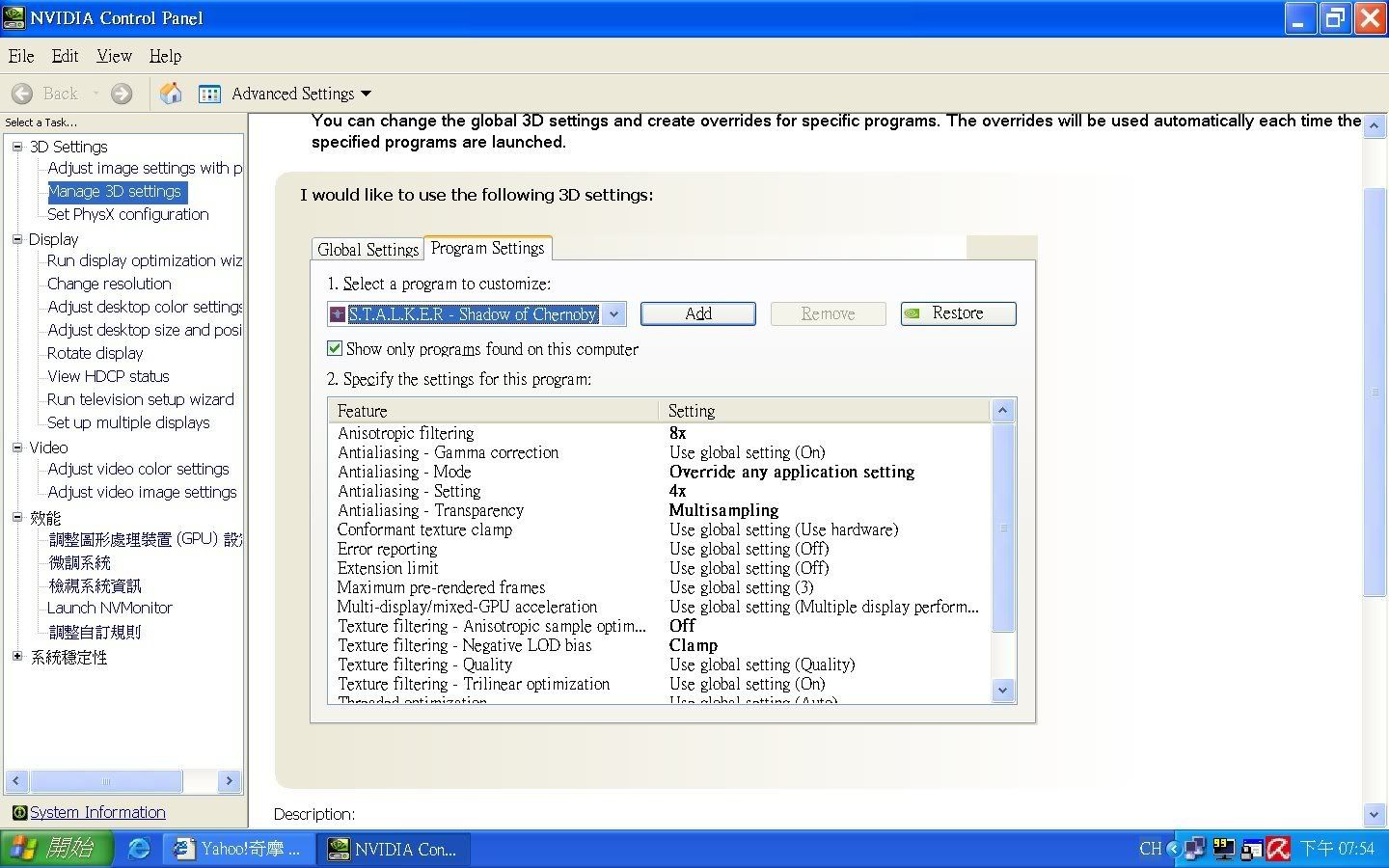Select Change resolution tree item
The width and height of the screenshot is (1389, 868).
pos(109,284)
